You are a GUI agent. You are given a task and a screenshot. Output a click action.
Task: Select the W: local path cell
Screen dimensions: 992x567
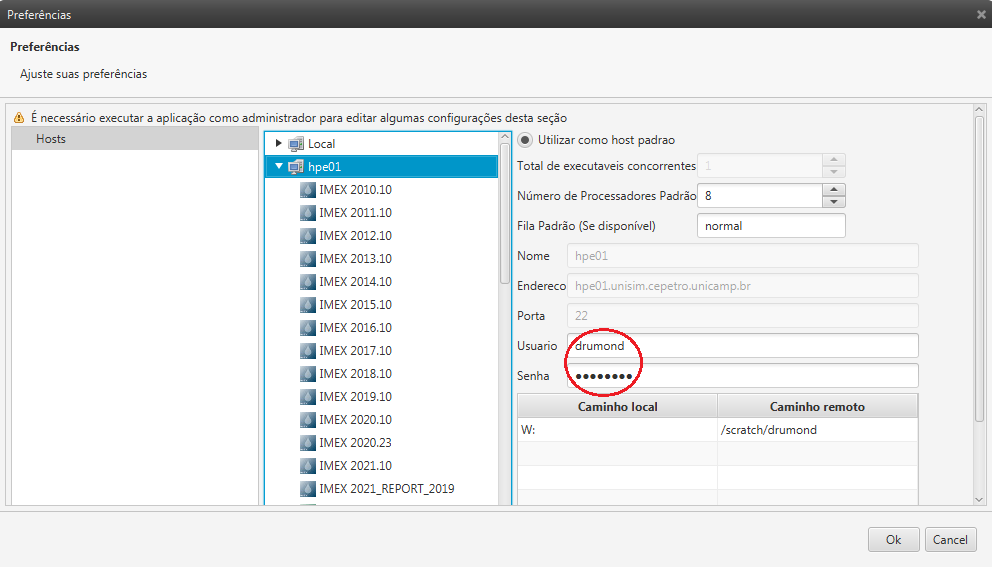pyautogui.click(x=617, y=430)
